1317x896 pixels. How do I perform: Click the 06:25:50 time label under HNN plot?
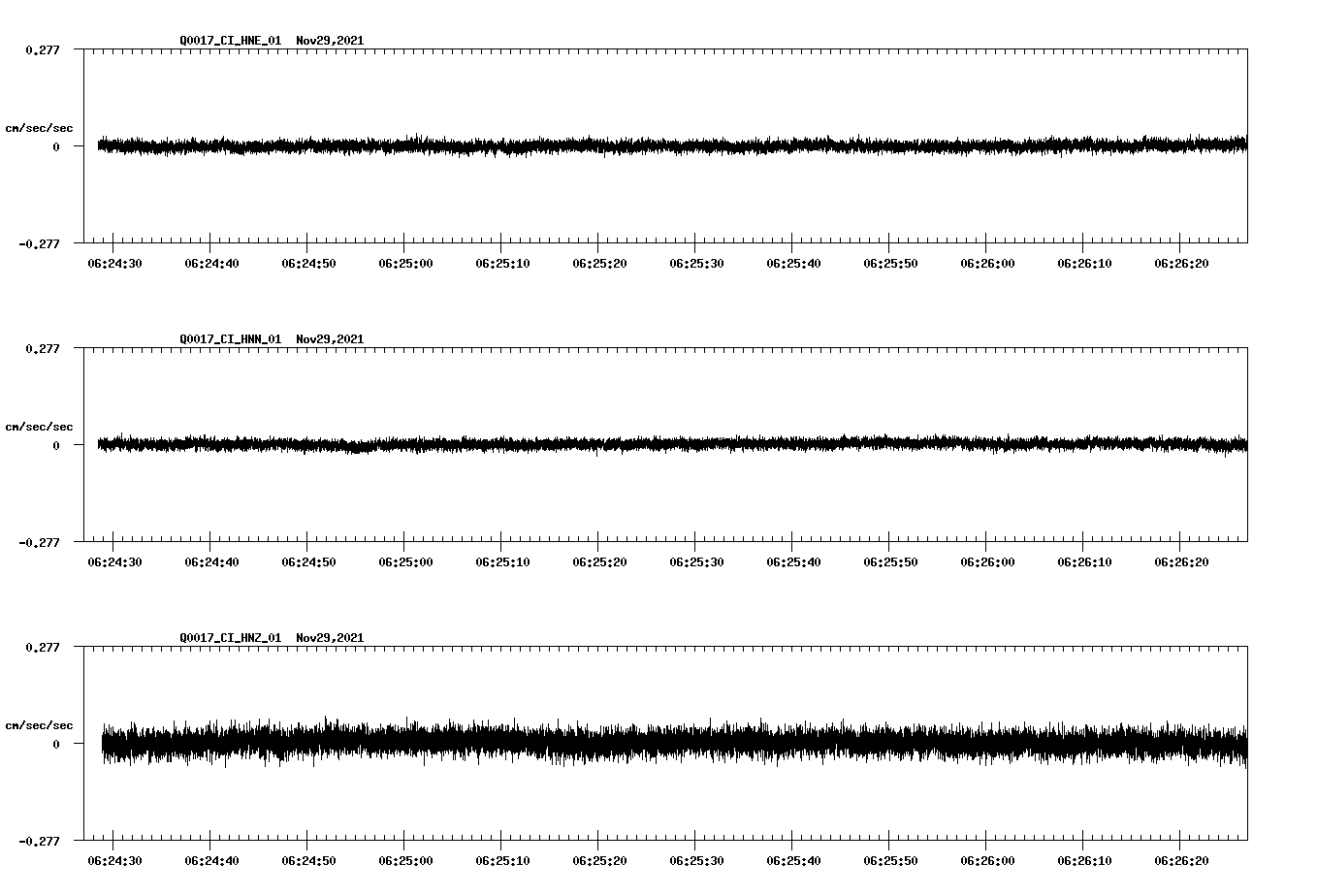click(x=890, y=561)
